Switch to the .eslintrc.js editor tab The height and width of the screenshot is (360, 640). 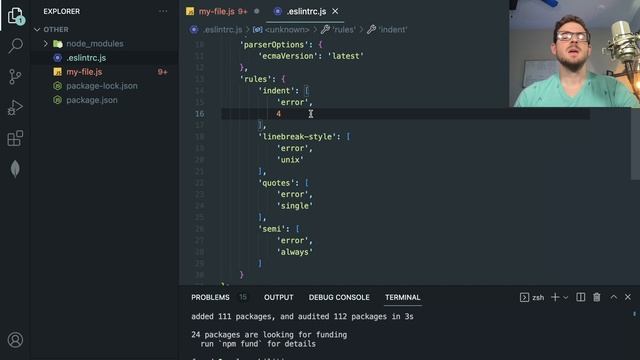pos(306,11)
